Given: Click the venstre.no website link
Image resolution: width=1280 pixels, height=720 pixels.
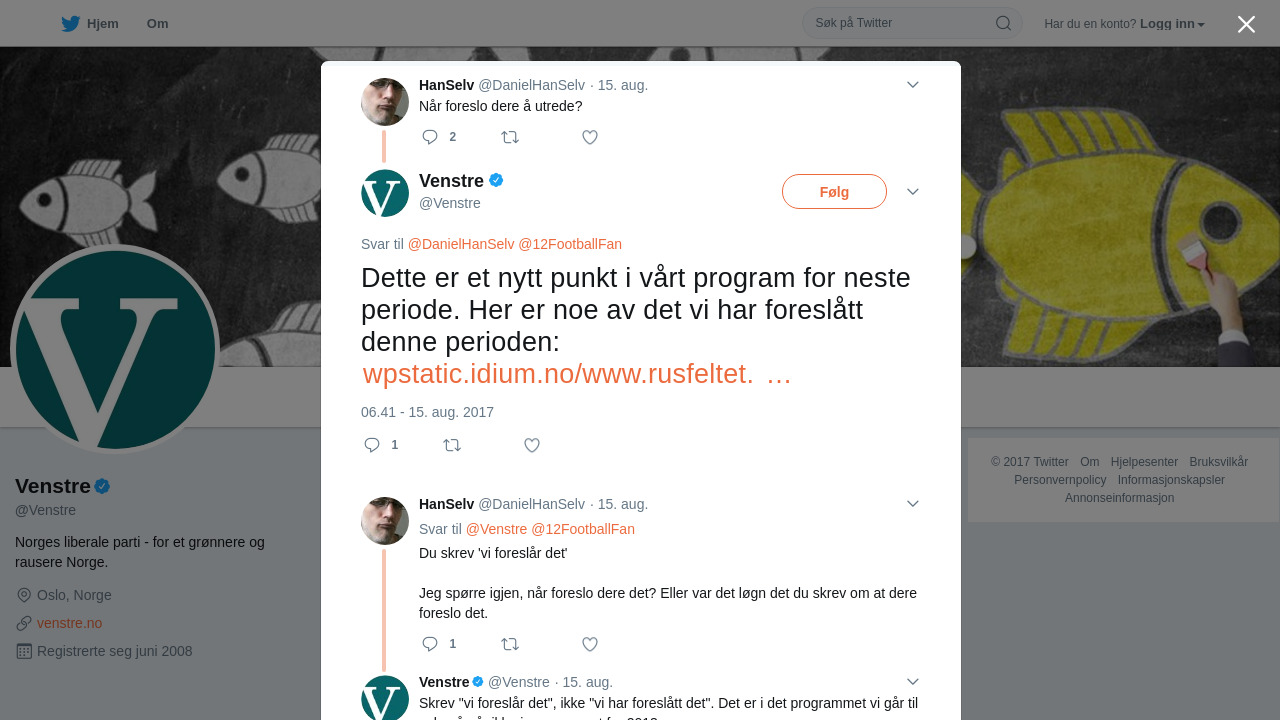Looking at the screenshot, I should coord(69,623).
